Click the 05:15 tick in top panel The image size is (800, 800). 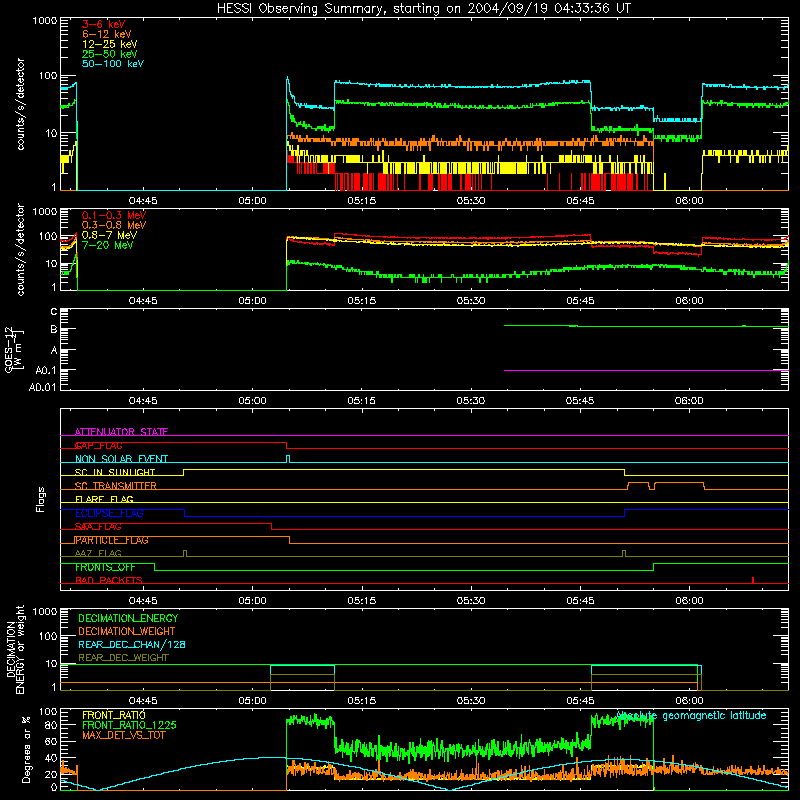362,201
